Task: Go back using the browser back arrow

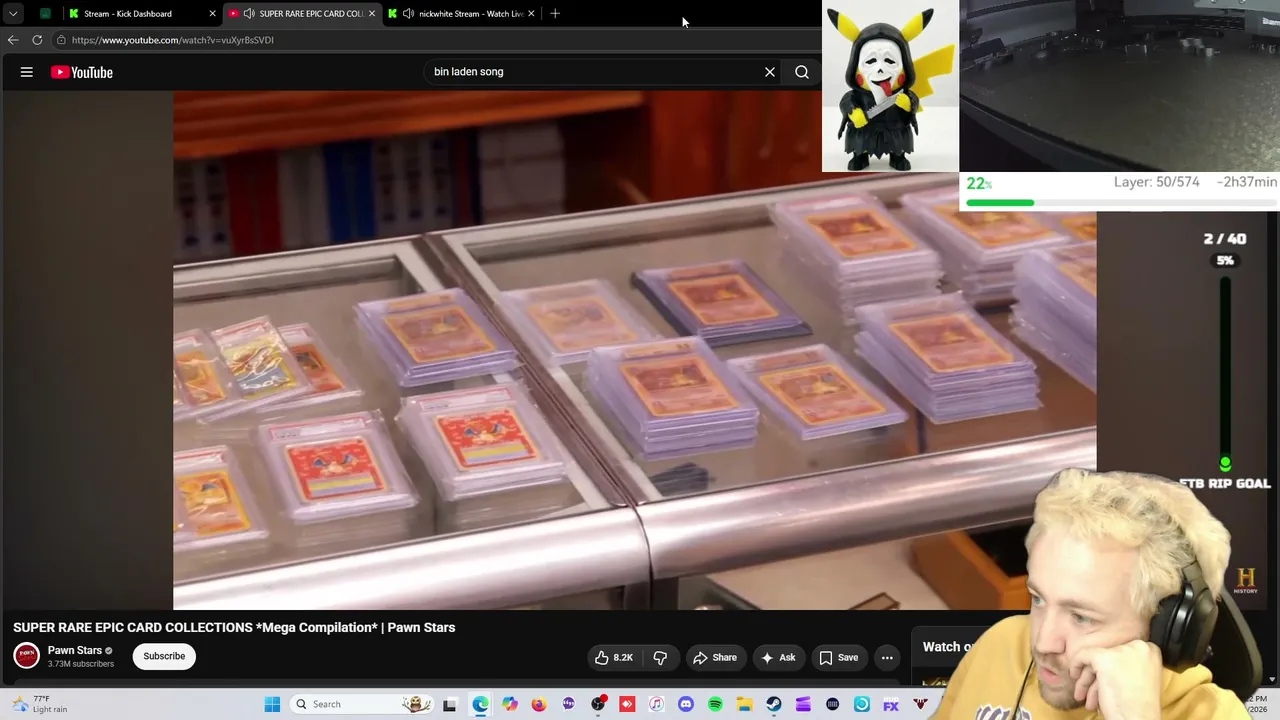Action: point(13,40)
